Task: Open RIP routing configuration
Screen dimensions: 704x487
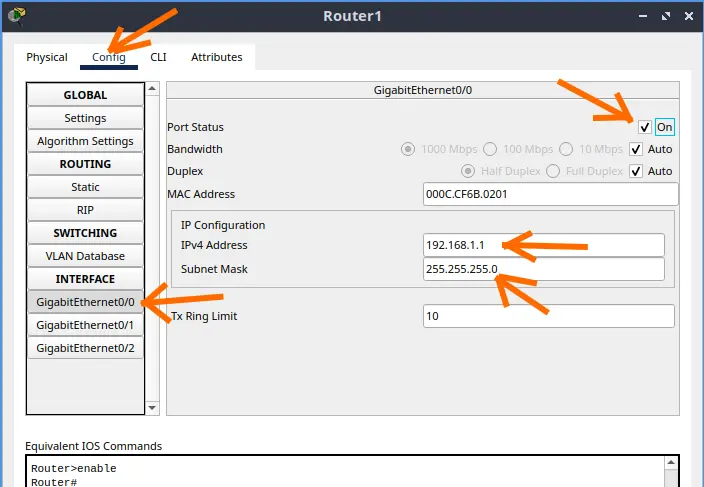Action: [85, 210]
